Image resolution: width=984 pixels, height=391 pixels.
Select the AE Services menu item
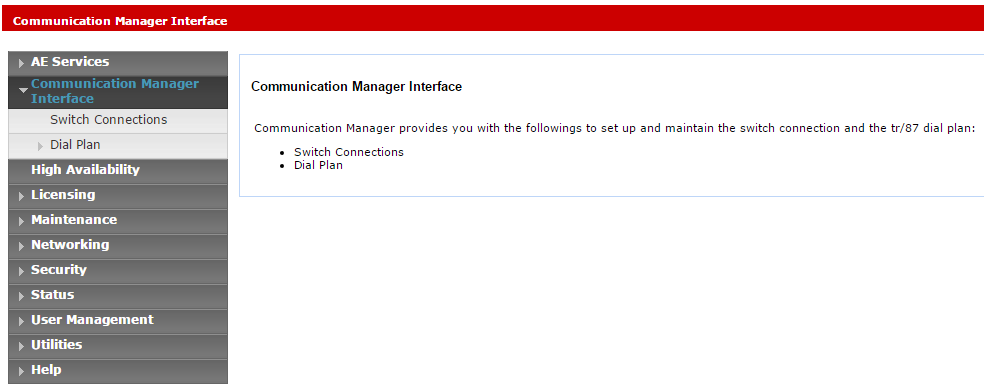coord(70,62)
